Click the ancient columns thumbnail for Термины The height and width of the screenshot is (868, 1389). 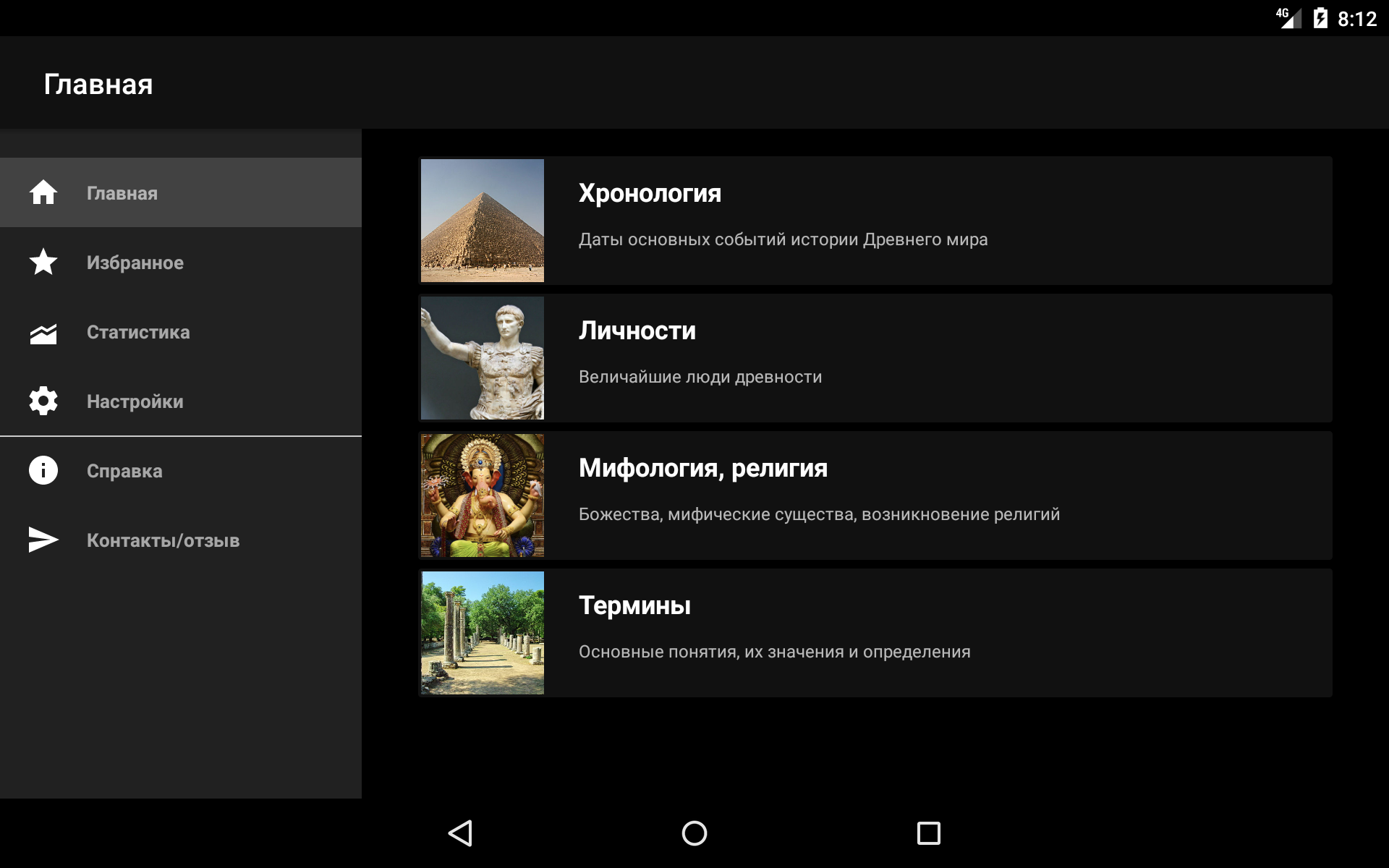(483, 633)
